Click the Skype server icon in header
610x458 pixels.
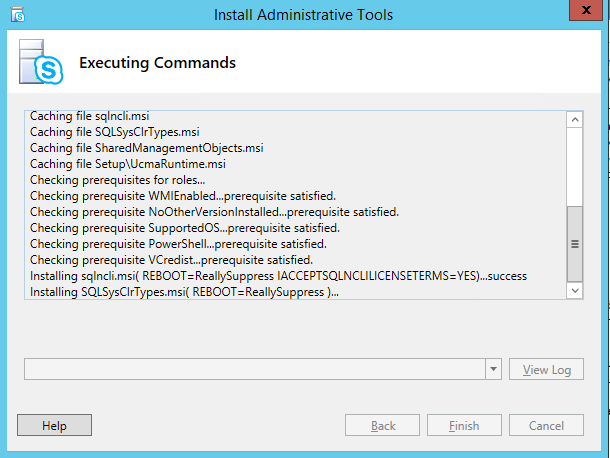tap(40, 63)
